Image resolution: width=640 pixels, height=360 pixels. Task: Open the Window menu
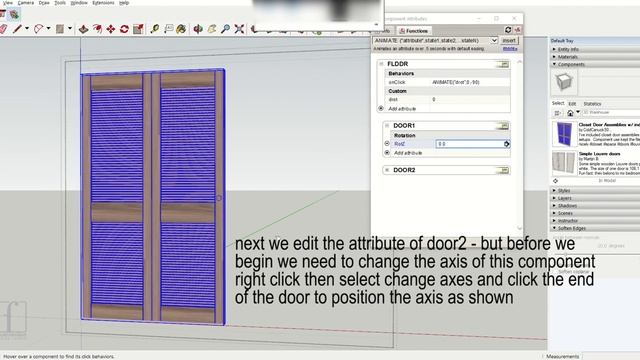click(79, 3)
